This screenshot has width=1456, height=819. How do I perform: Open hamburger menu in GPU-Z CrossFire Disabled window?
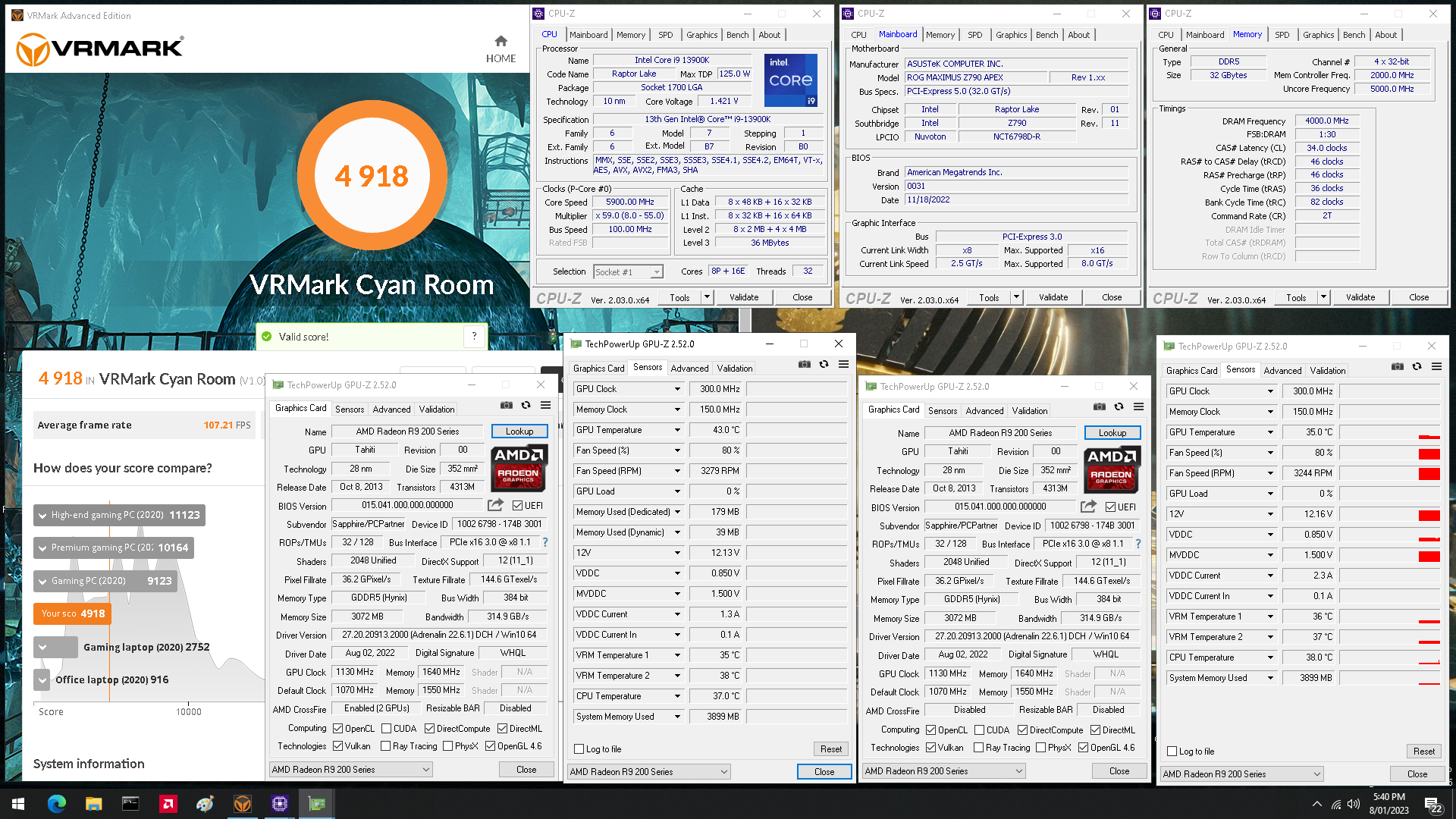pos(1138,406)
